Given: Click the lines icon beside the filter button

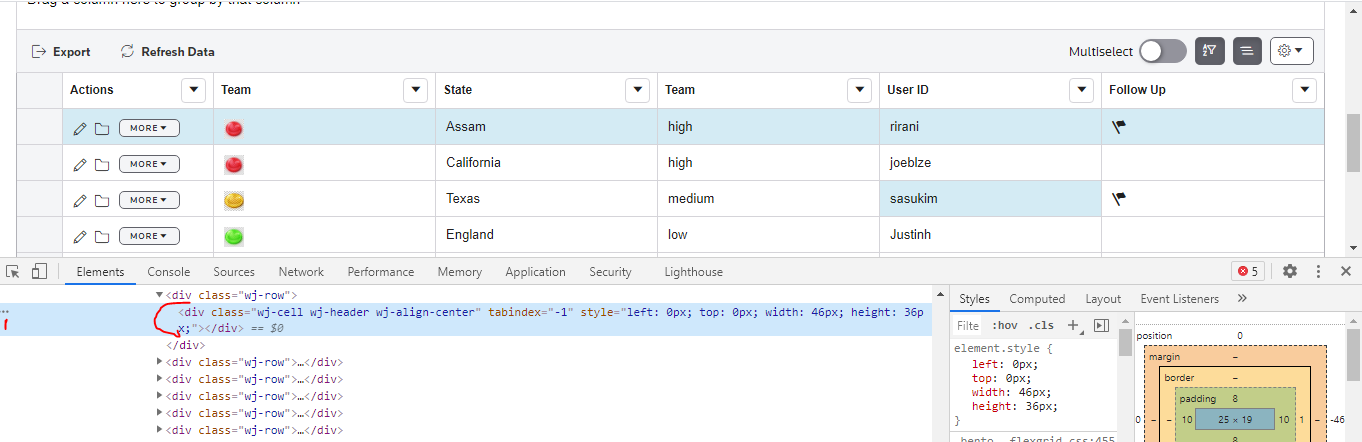Looking at the screenshot, I should (x=1247, y=51).
